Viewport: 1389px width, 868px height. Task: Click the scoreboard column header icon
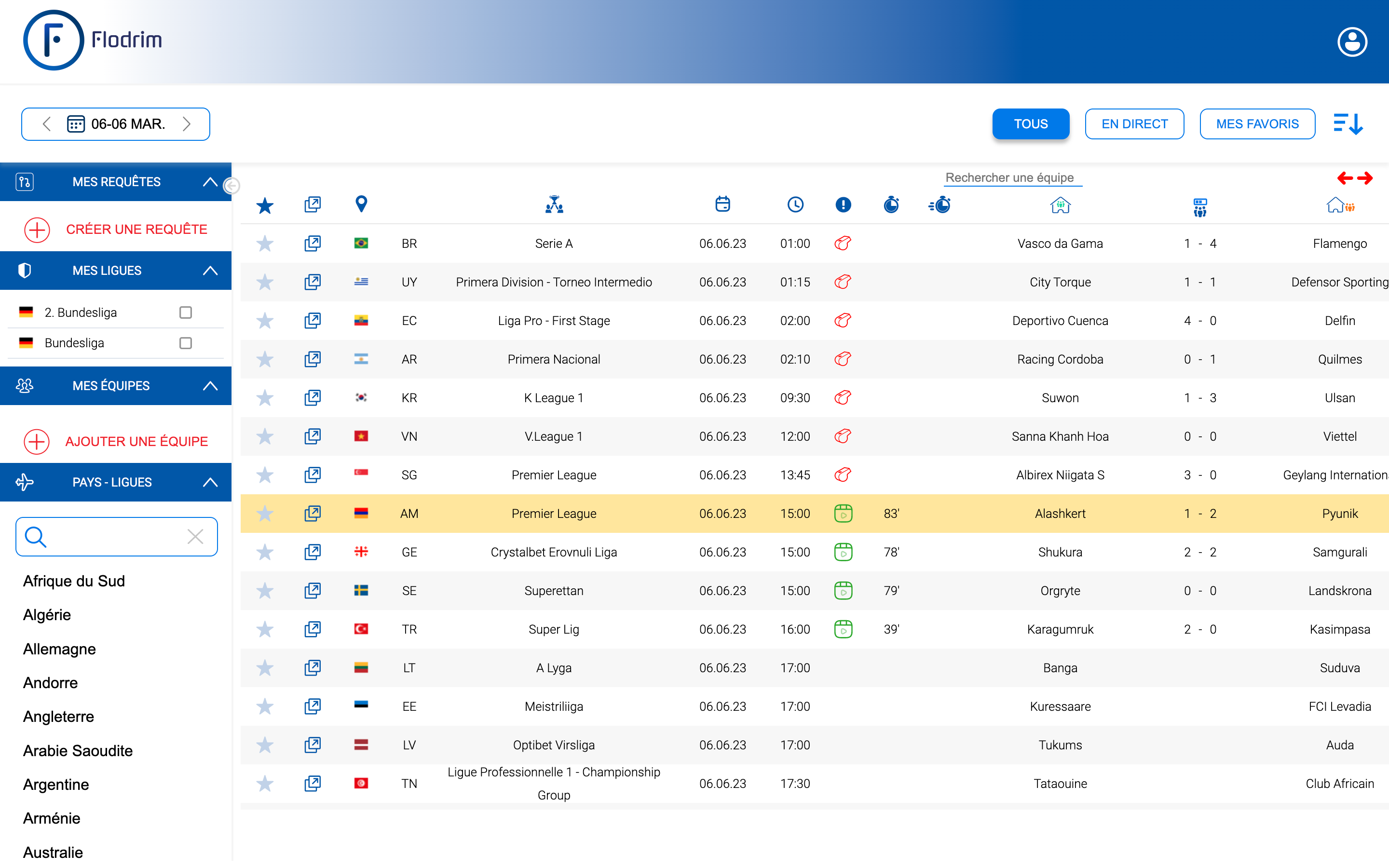(x=1199, y=207)
